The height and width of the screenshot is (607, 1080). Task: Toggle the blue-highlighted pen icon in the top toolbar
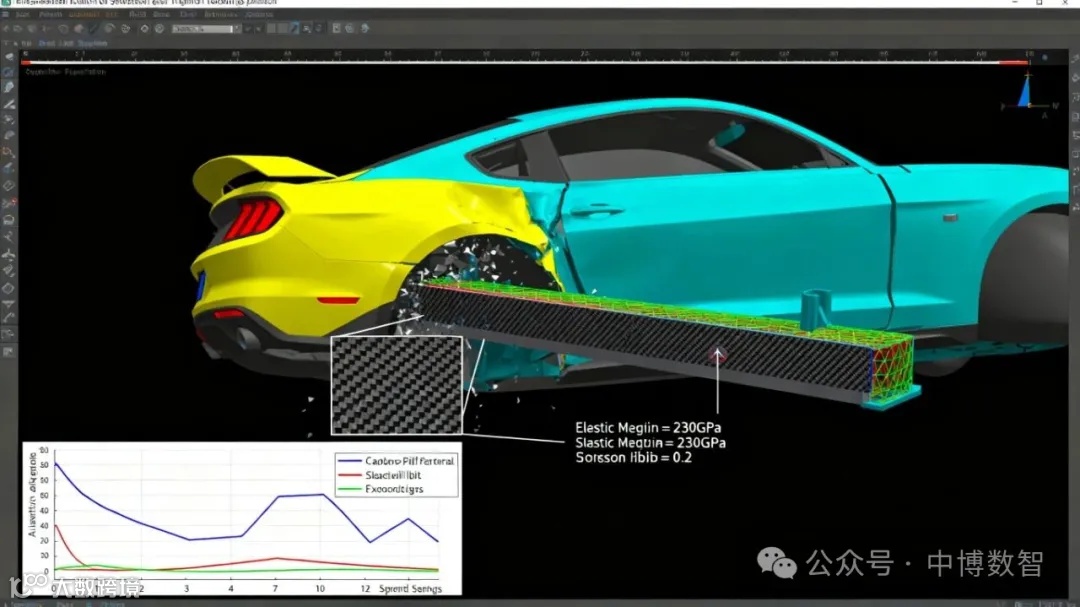(294, 28)
